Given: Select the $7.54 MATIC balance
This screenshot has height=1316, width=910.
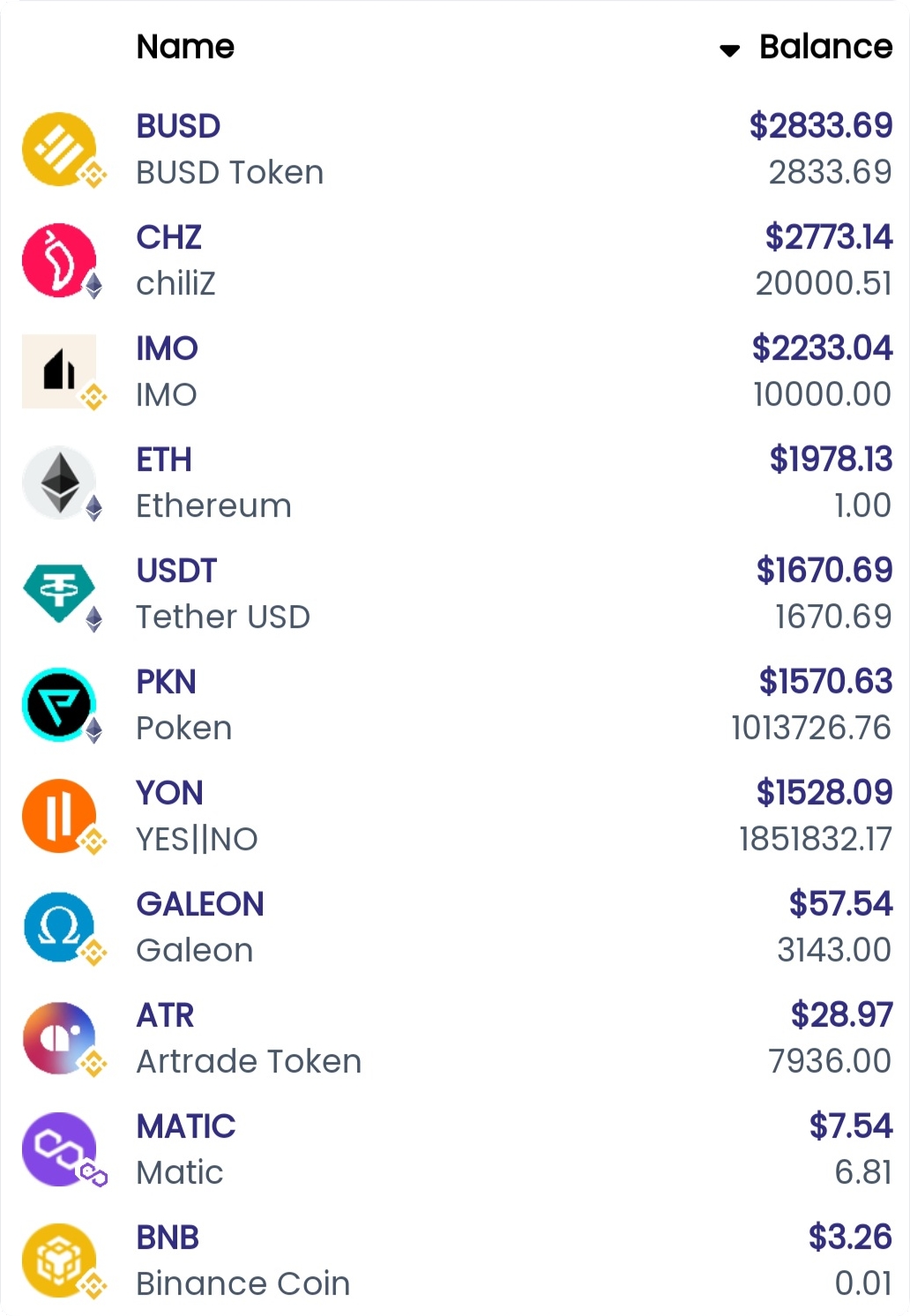Looking at the screenshot, I should [850, 1126].
